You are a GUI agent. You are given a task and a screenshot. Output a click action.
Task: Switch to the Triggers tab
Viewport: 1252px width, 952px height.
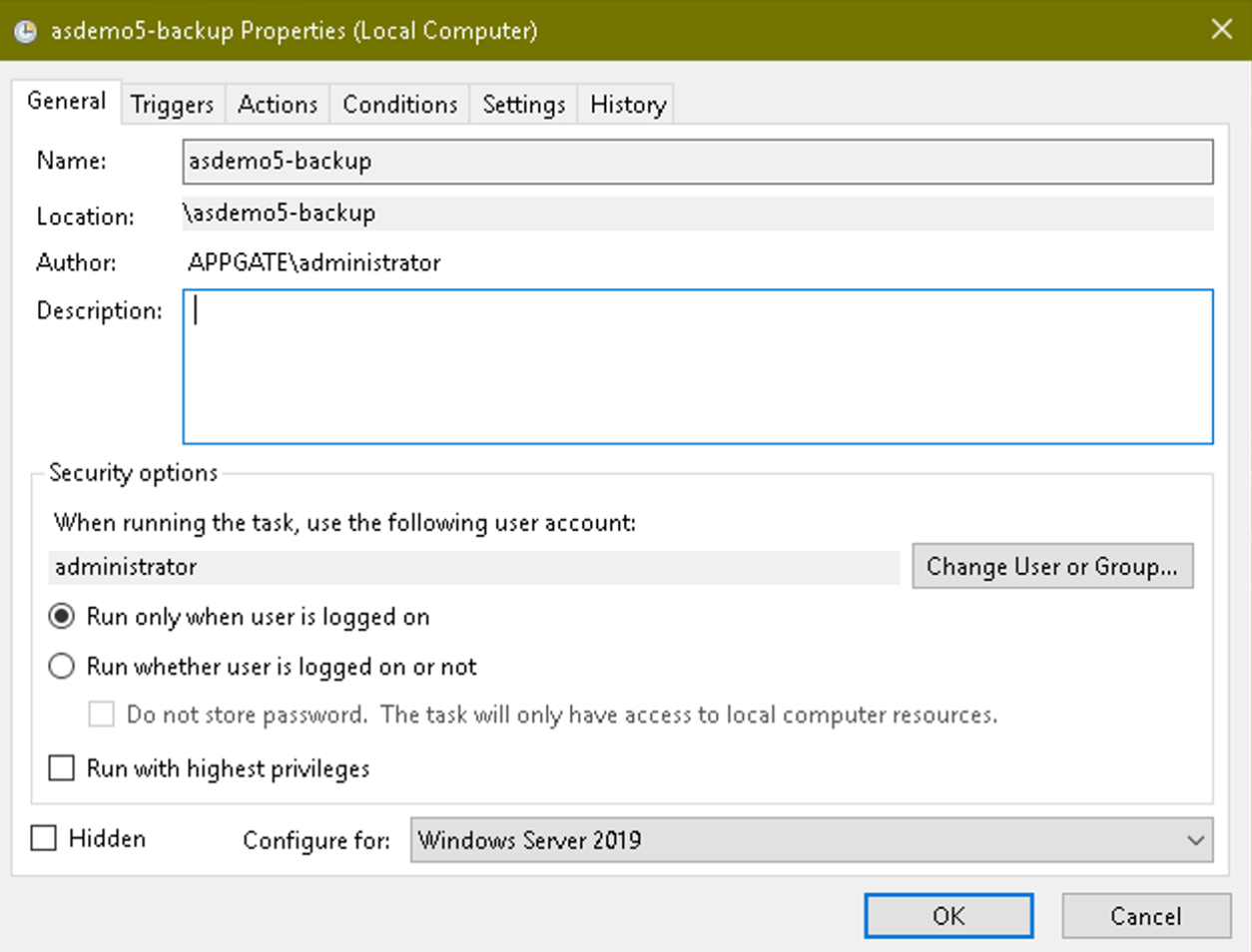click(172, 103)
